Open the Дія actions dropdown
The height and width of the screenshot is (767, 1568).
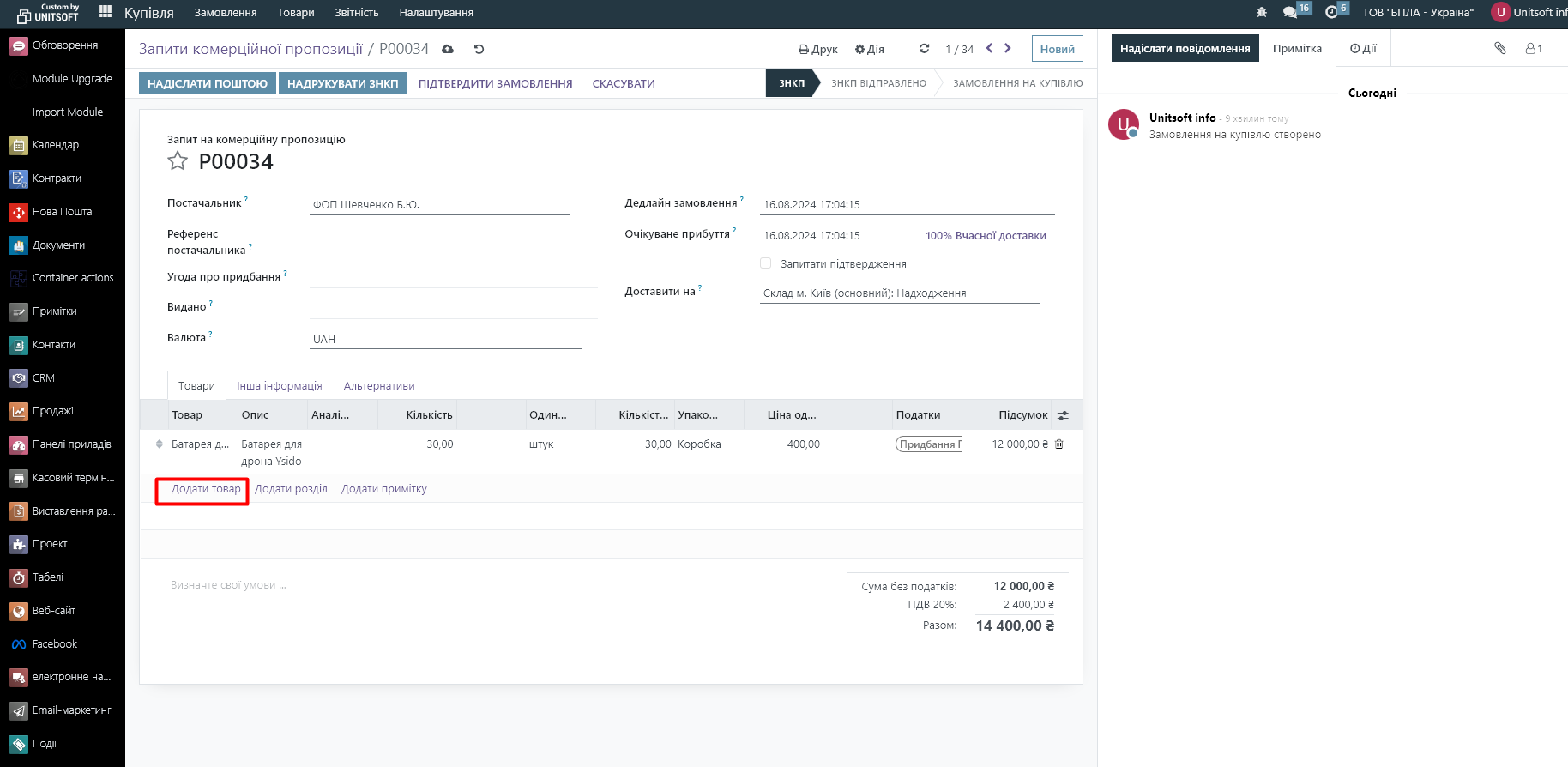point(869,49)
